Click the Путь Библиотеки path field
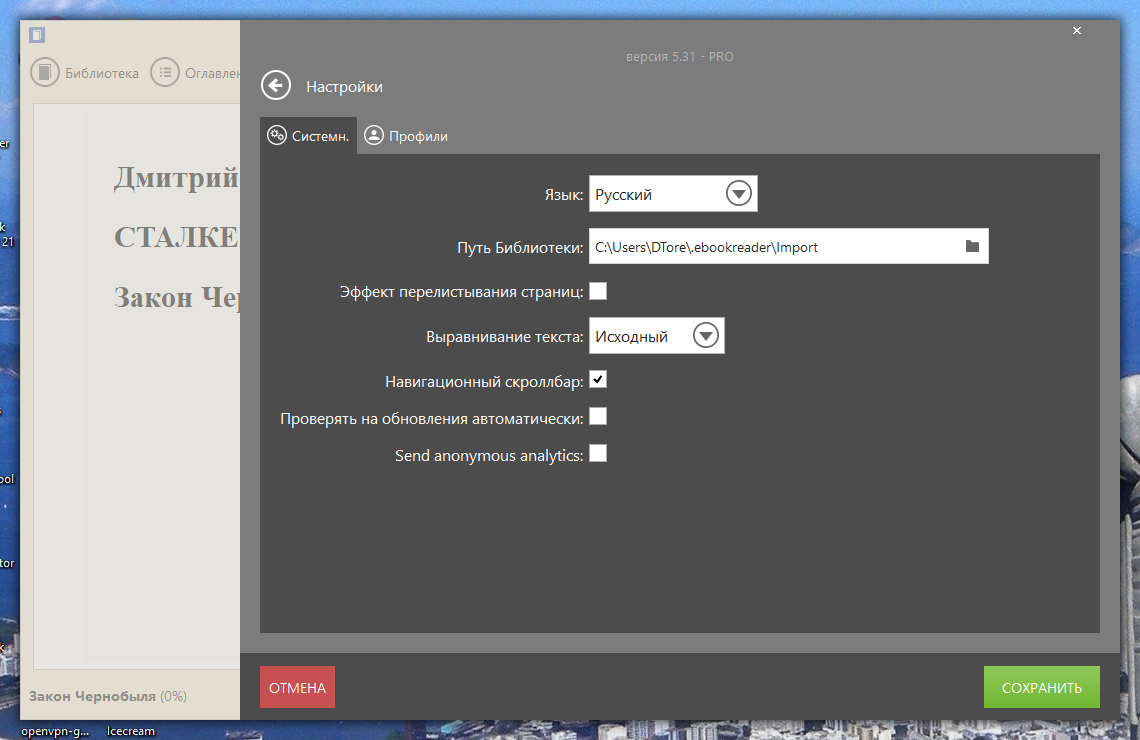The image size is (1140, 740). click(x=788, y=246)
